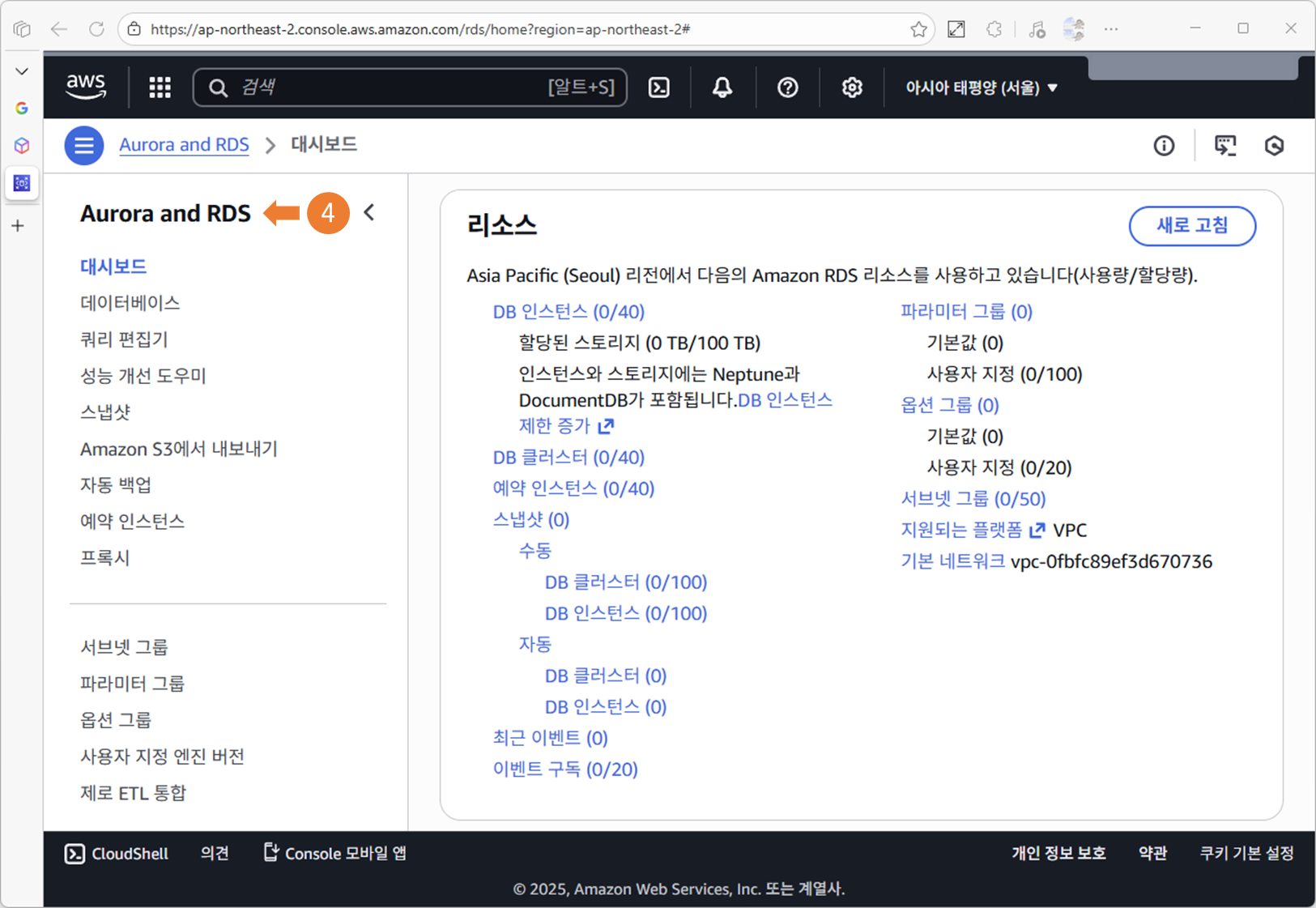Open 데이터베이스 in the side navigation
Image resolution: width=1316 pixels, height=908 pixels.
point(130,303)
